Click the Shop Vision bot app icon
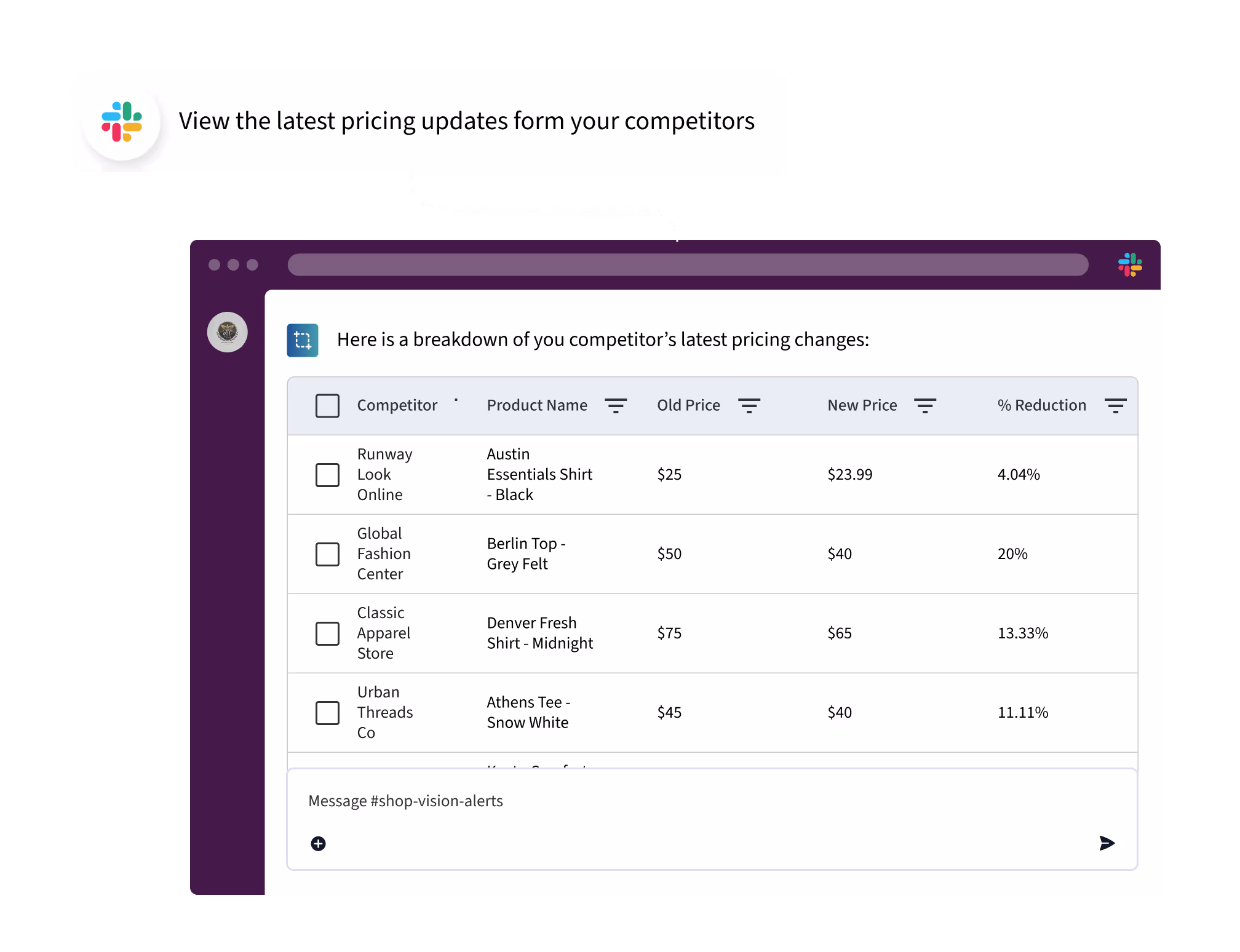This screenshot has width=1240, height=952. click(303, 340)
